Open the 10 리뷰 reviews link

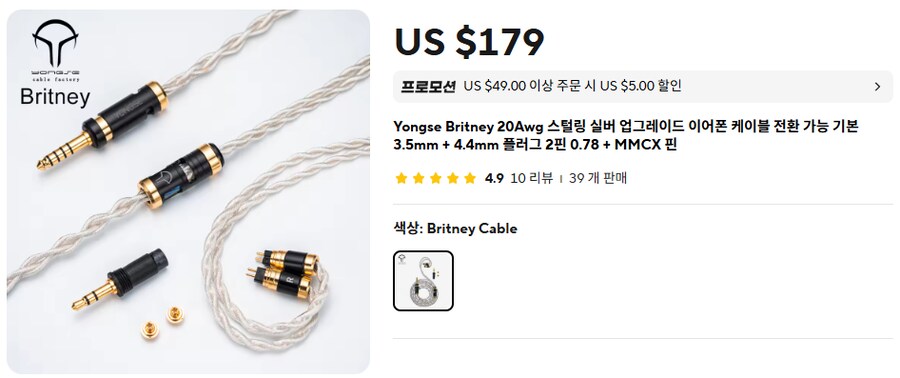coord(532,178)
